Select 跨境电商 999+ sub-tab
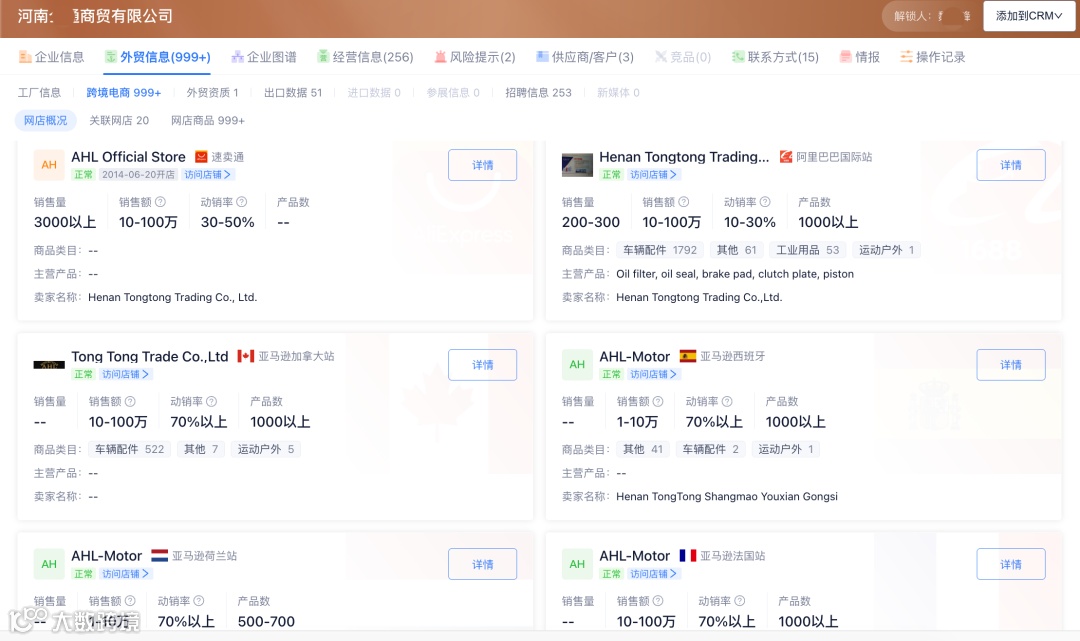The width and height of the screenshot is (1080, 641). click(x=124, y=92)
